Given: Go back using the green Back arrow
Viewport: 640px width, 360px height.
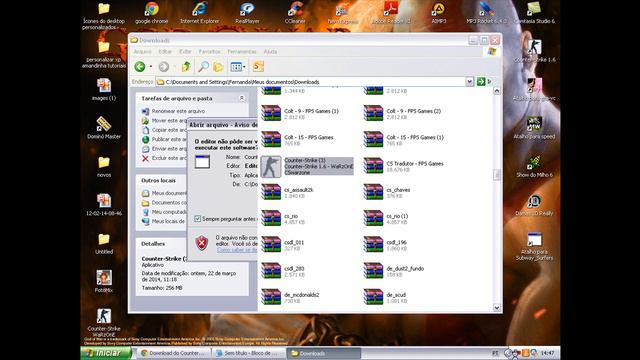Looking at the screenshot, I should click(x=140, y=67).
